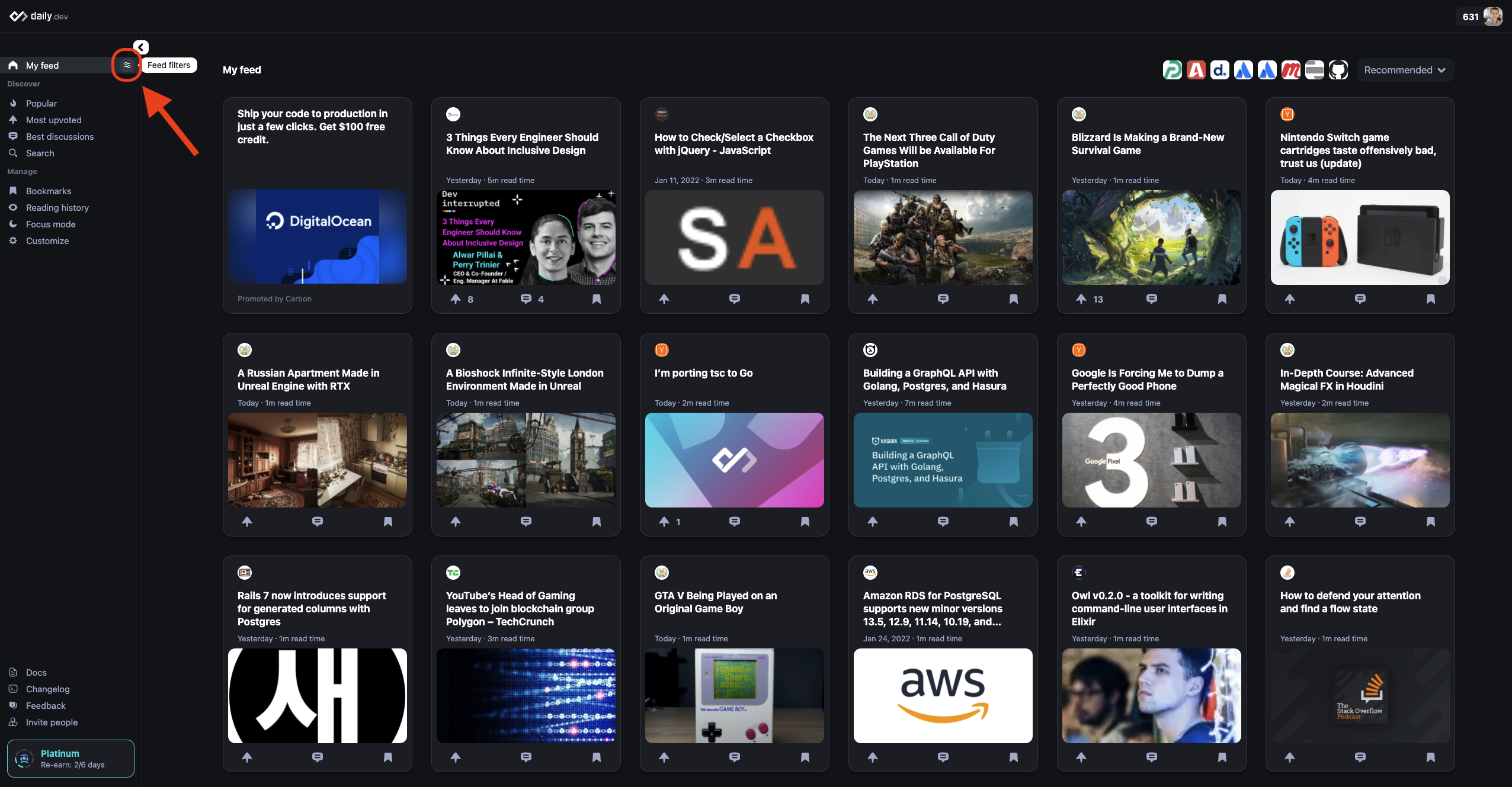Upvote the Inclusive Design post
Image resolution: width=1512 pixels, height=787 pixels.
(456, 299)
